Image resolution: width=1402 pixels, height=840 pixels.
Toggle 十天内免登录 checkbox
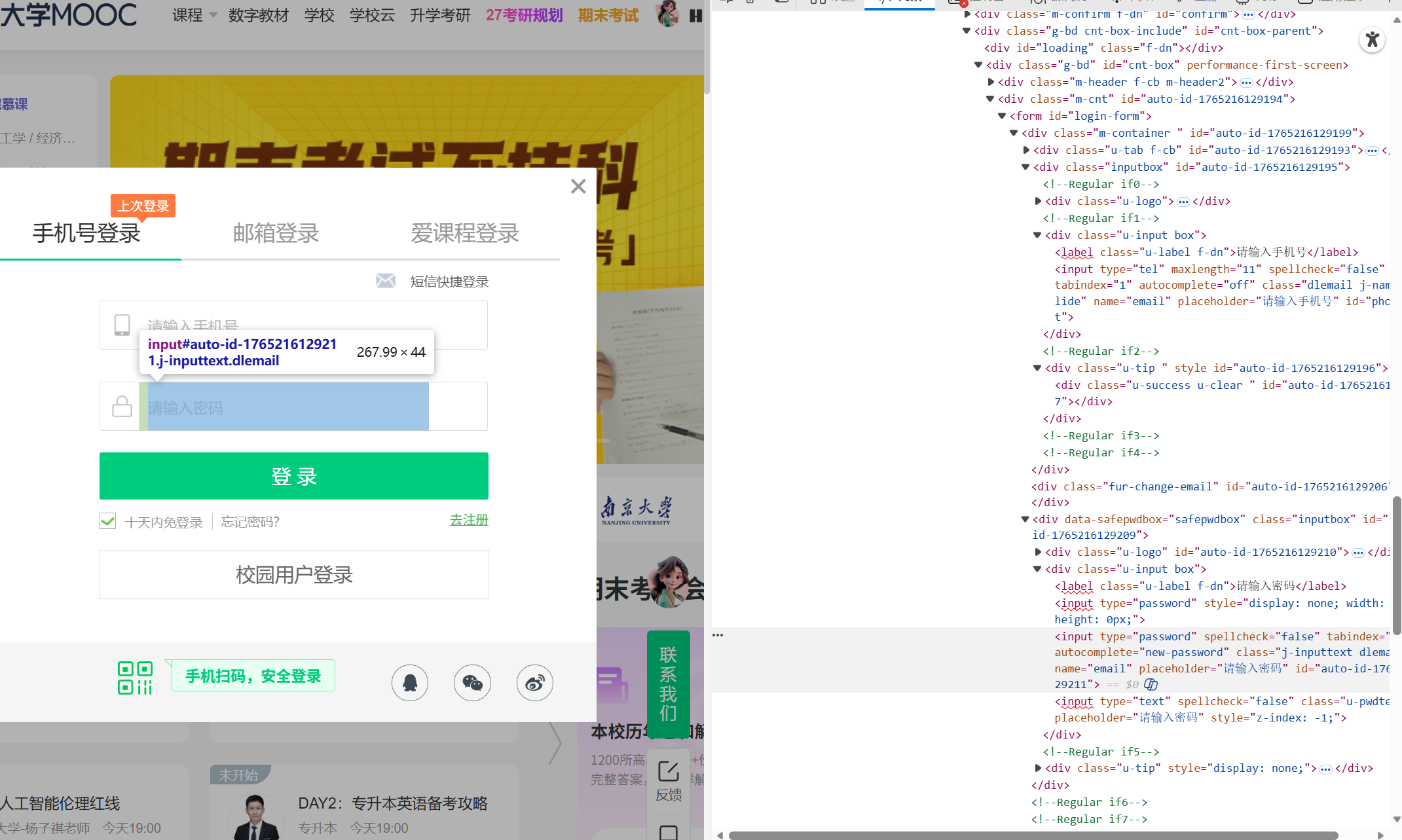coord(108,521)
